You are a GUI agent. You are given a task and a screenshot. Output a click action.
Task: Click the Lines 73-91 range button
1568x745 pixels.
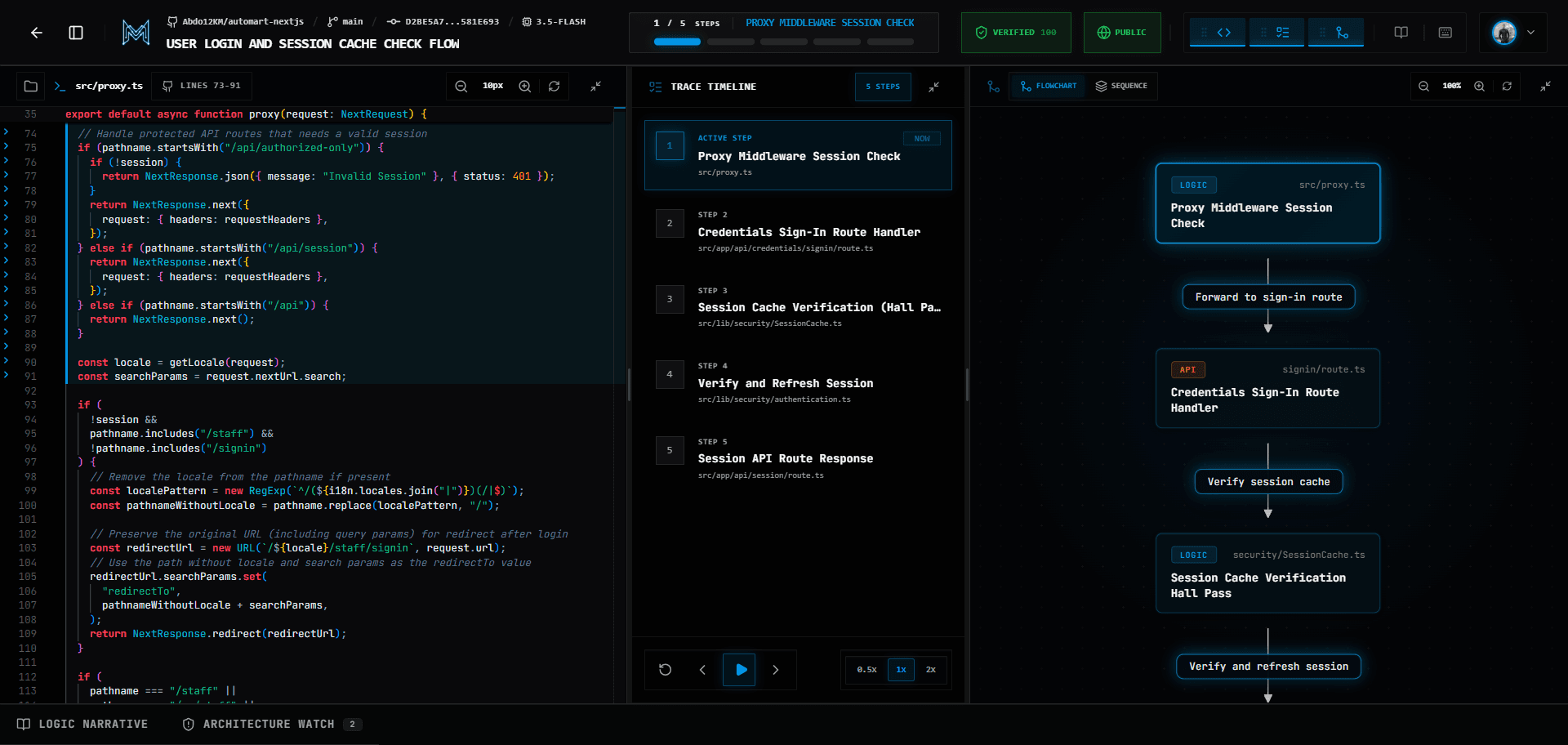click(x=202, y=86)
